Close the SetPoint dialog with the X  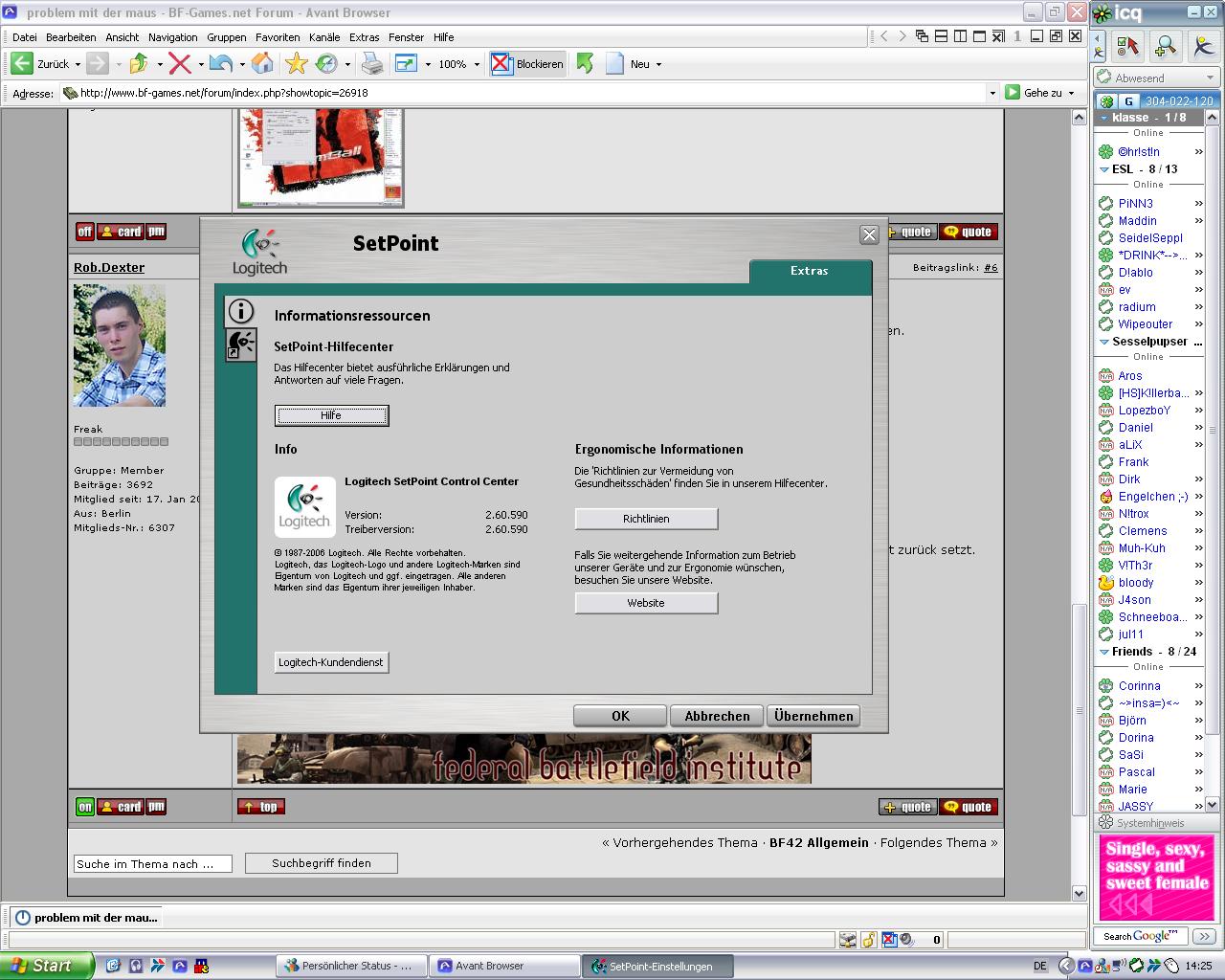tap(869, 234)
